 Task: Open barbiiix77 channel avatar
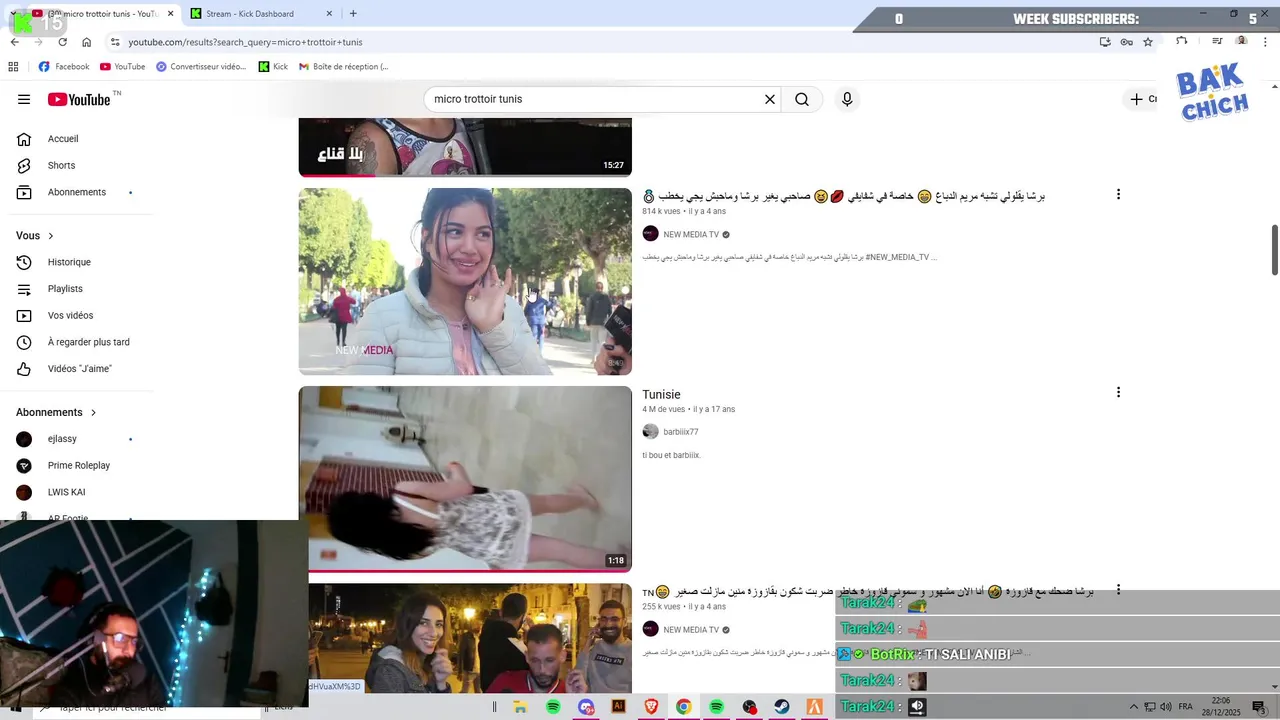tap(650, 432)
